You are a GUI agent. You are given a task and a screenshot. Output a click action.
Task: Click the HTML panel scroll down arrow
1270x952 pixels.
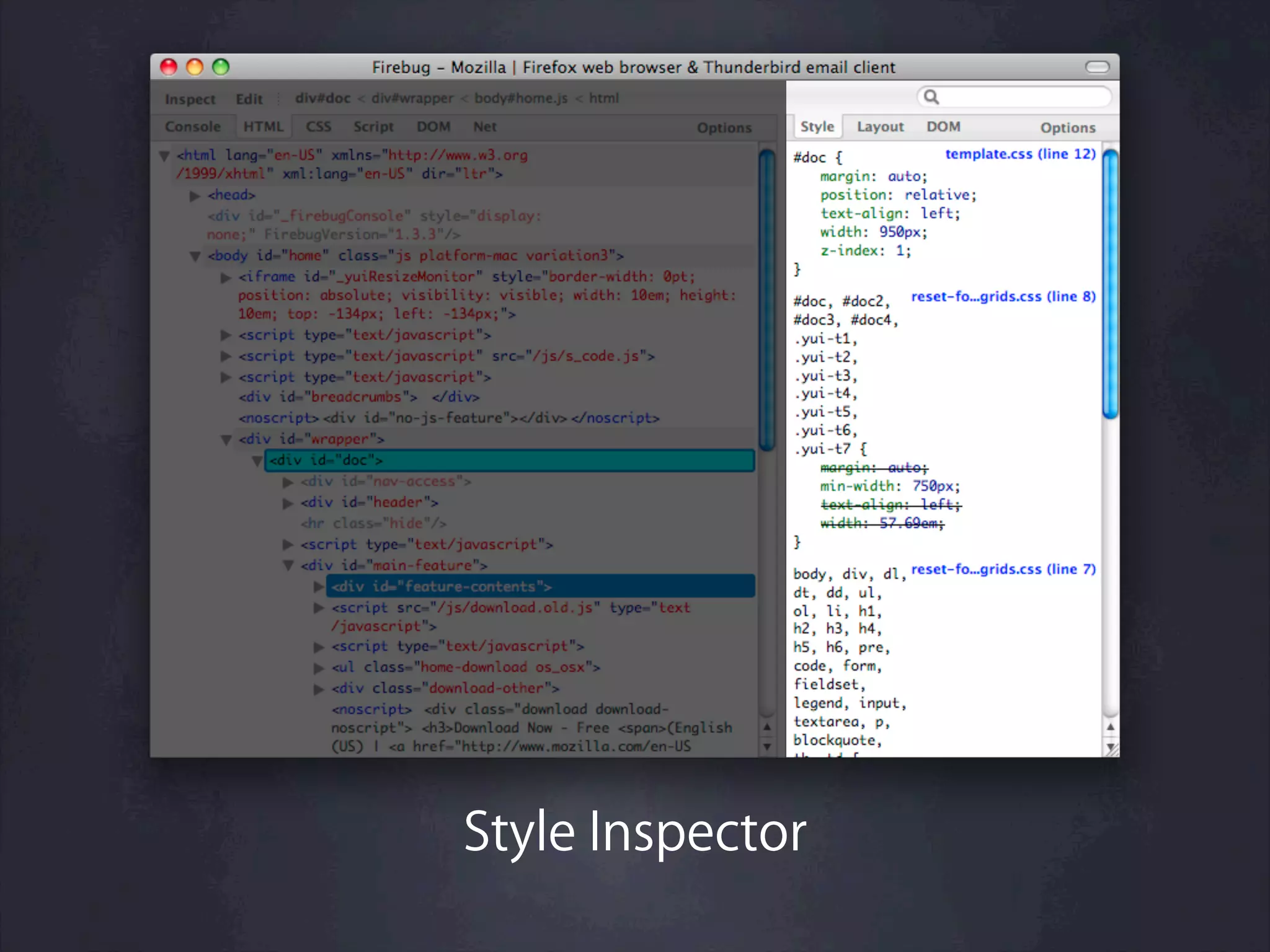[x=767, y=746]
